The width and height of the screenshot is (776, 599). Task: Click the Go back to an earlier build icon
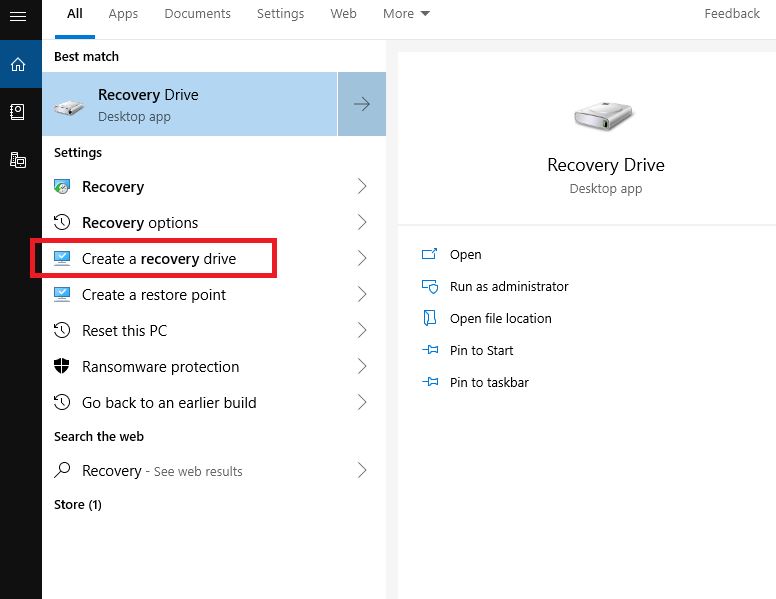(62, 402)
